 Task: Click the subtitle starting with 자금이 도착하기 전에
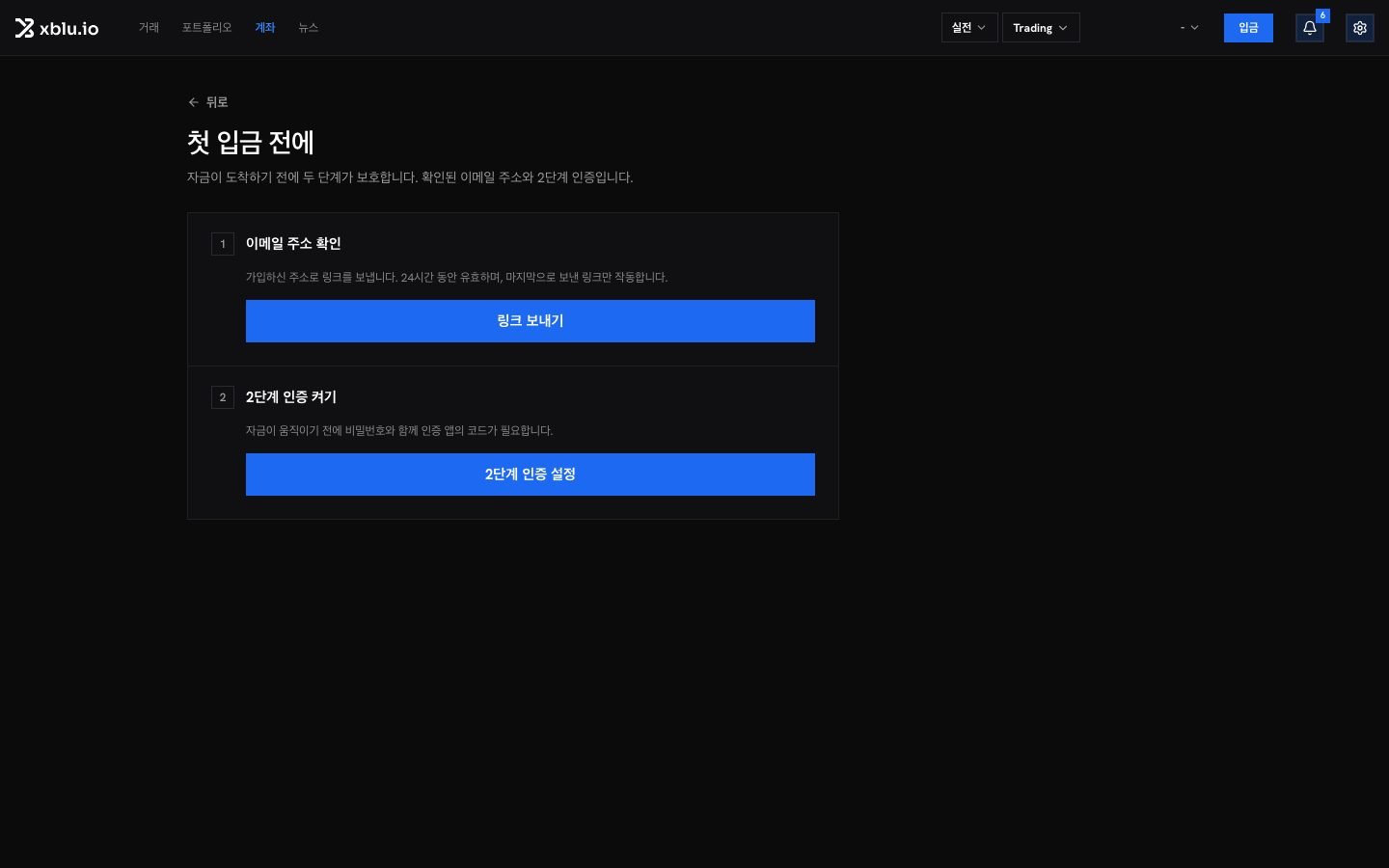tap(410, 177)
